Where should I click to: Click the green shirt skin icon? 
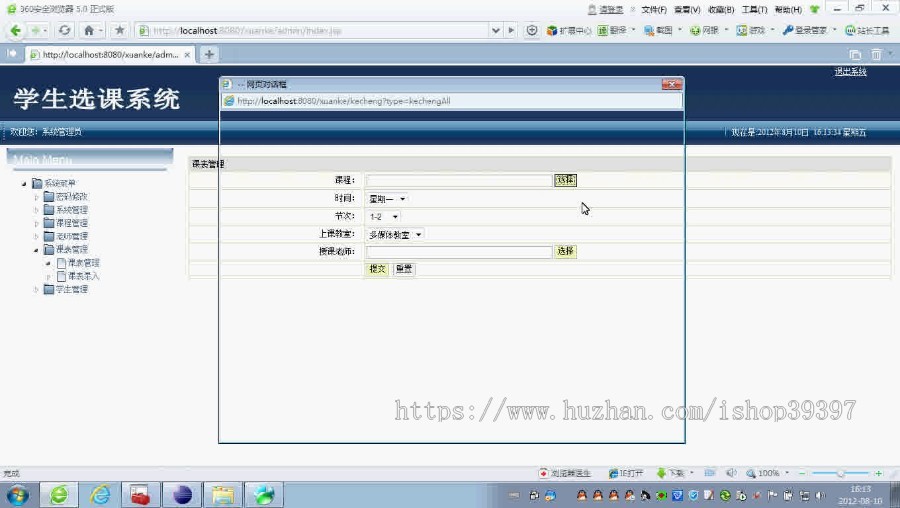[x=814, y=10]
